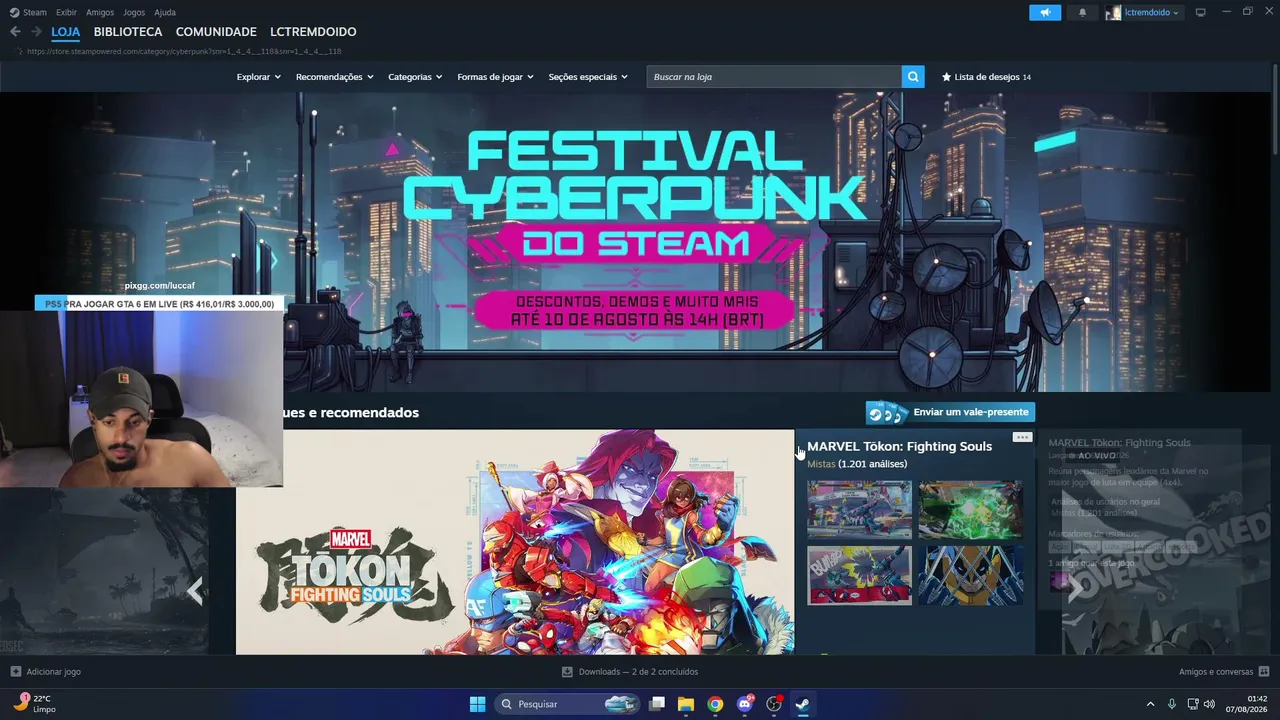This screenshot has height=720, width=1280.
Task: Expand the Categorias dropdown
Action: pos(415,77)
